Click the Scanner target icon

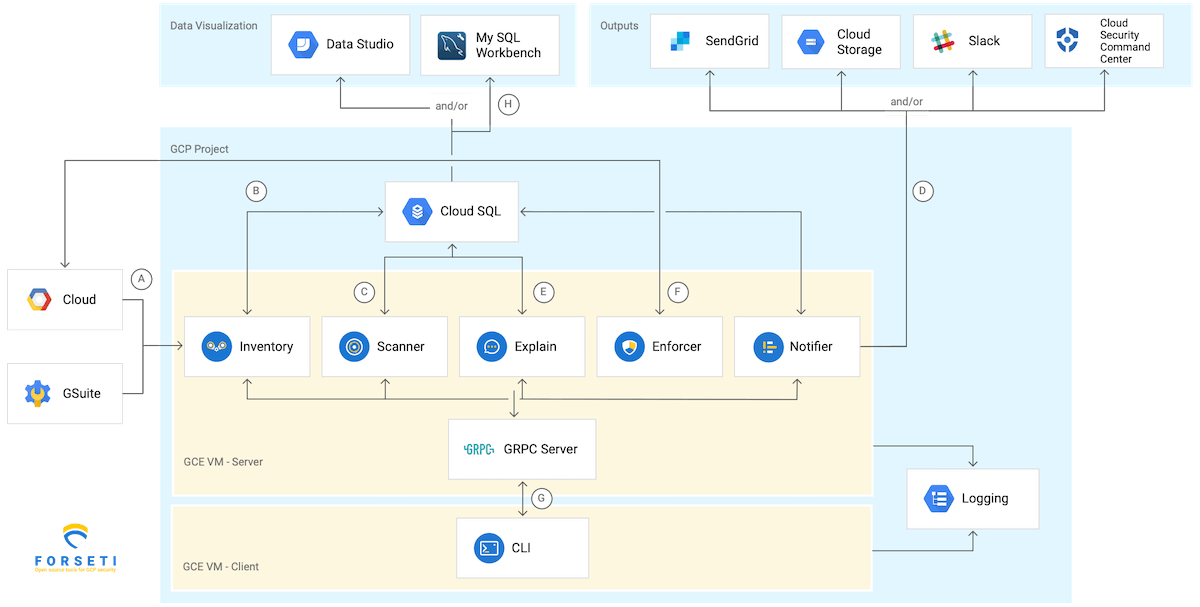[353, 346]
